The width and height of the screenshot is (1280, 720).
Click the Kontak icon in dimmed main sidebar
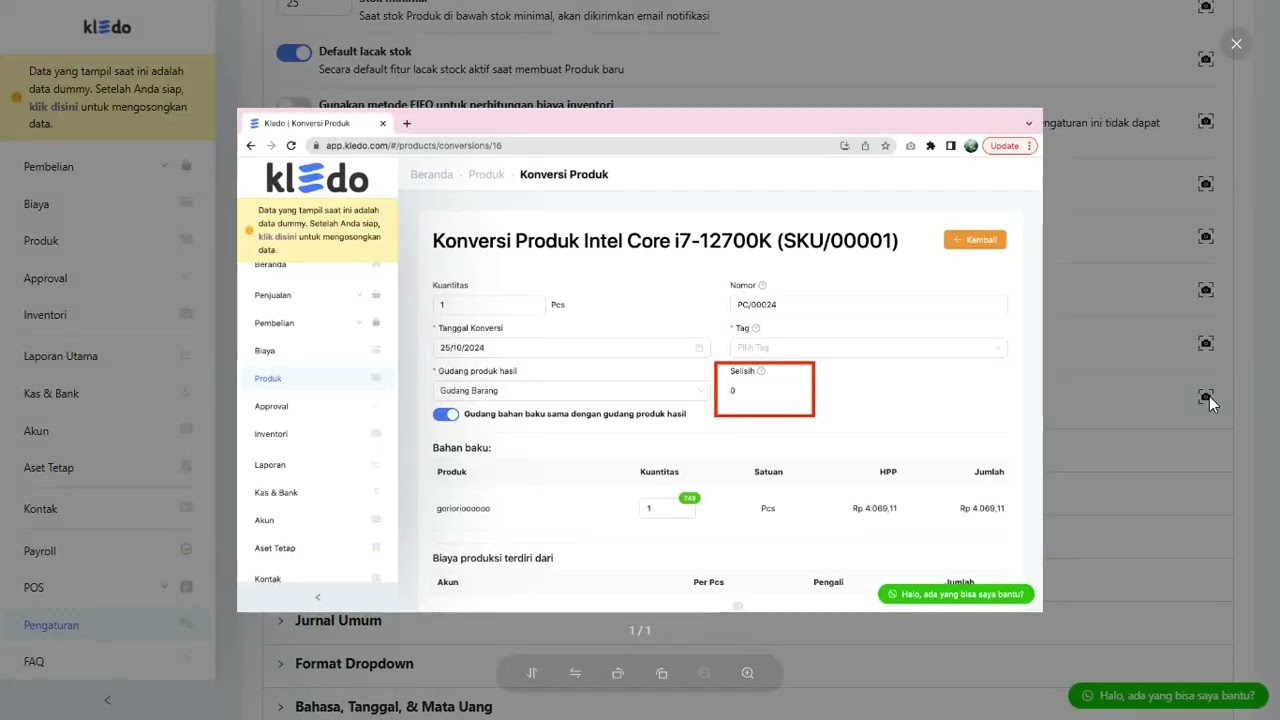coord(186,508)
